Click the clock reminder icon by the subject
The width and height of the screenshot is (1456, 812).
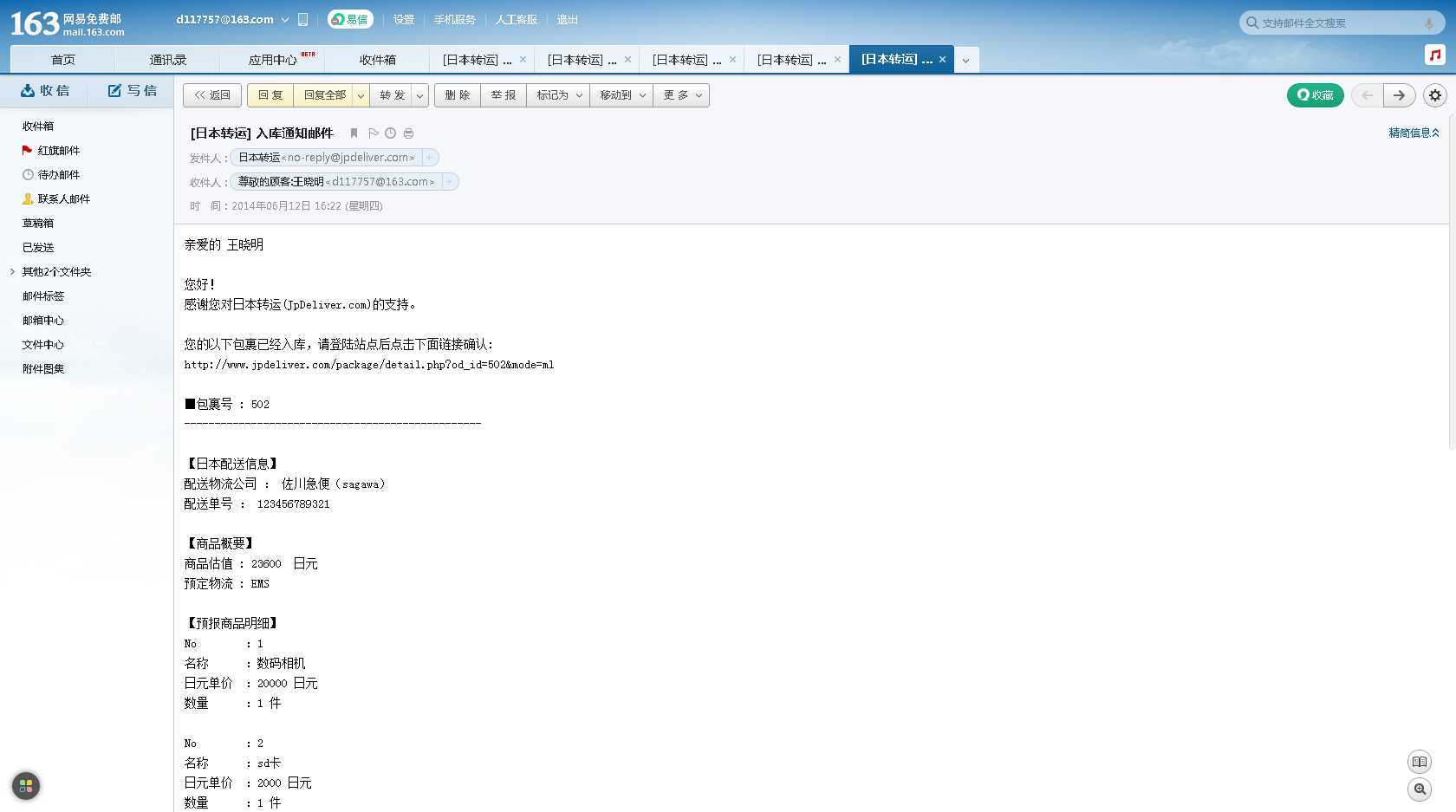pos(391,133)
